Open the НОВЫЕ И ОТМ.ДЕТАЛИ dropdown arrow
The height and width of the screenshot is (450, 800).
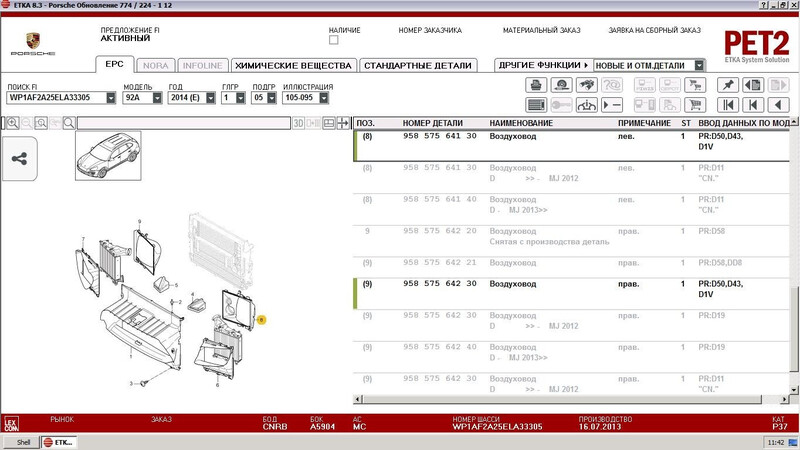point(699,65)
